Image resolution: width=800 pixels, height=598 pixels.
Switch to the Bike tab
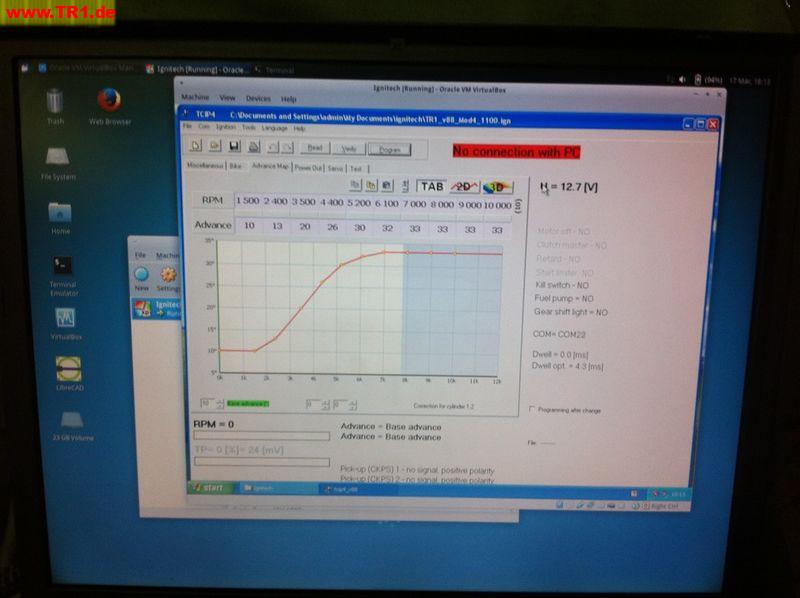235,166
